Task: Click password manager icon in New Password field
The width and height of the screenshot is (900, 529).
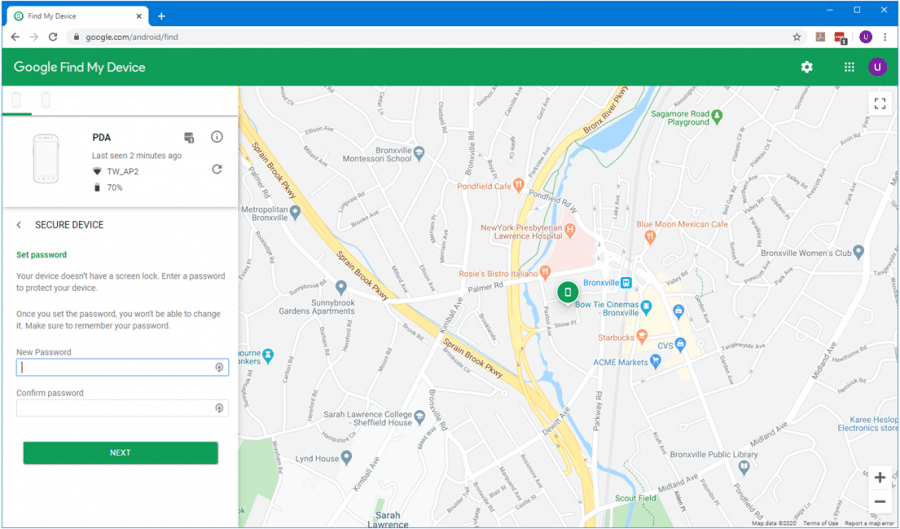Action: [219, 367]
